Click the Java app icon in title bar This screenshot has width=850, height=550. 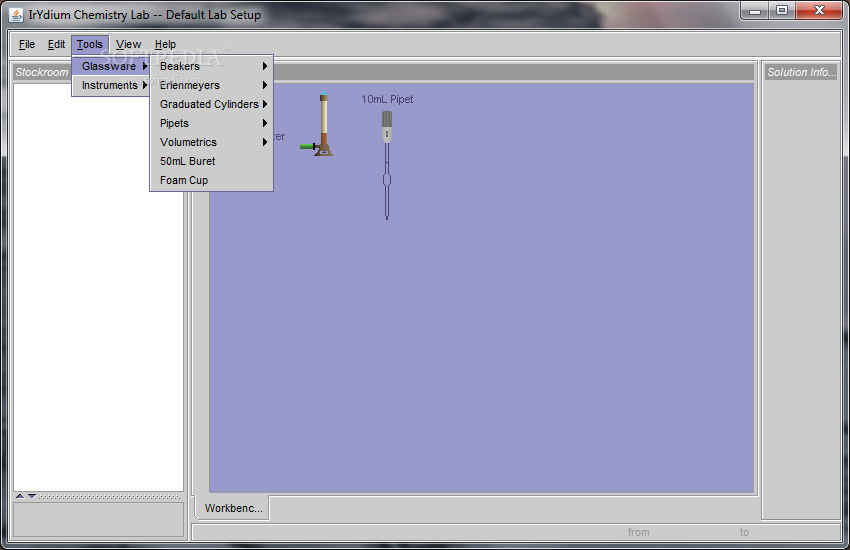17,15
